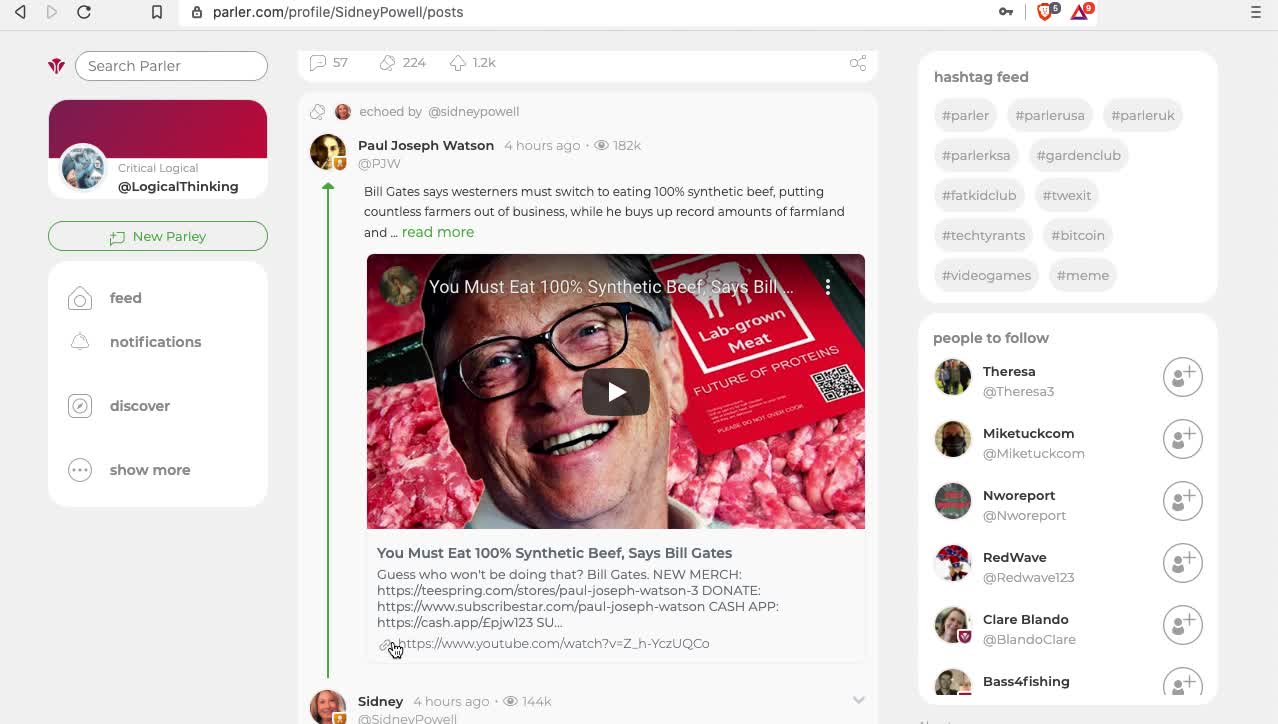Follow RedWave with add-user icon
Image resolution: width=1278 pixels, height=724 pixels.
1182,563
